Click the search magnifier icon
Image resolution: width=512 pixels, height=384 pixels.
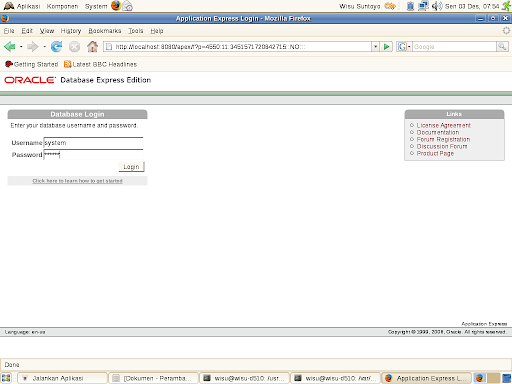click(502, 47)
